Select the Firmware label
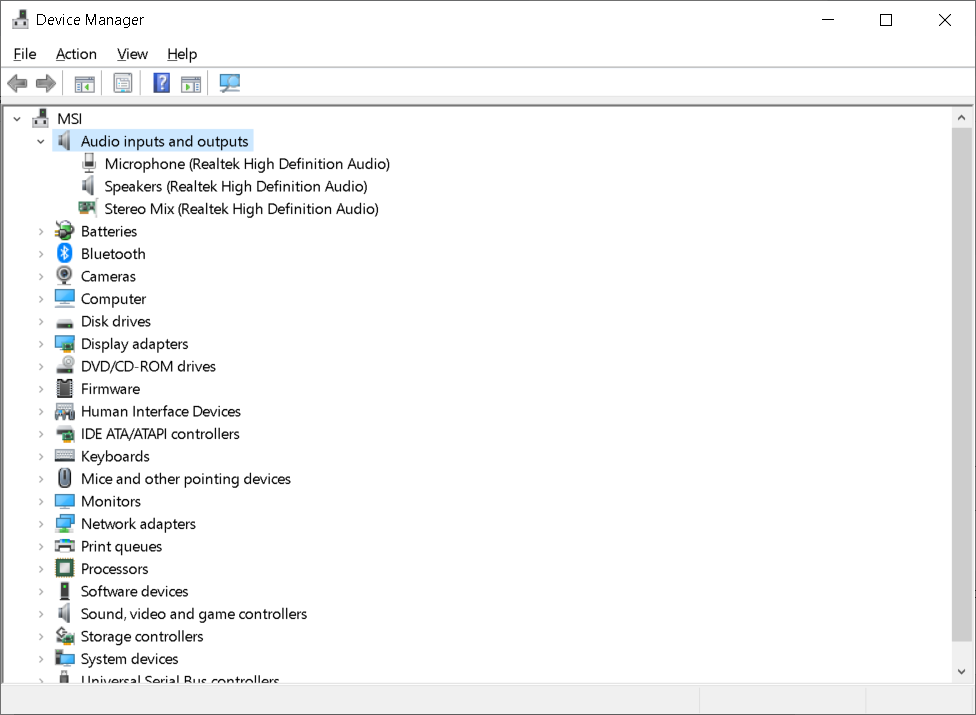 click(110, 389)
